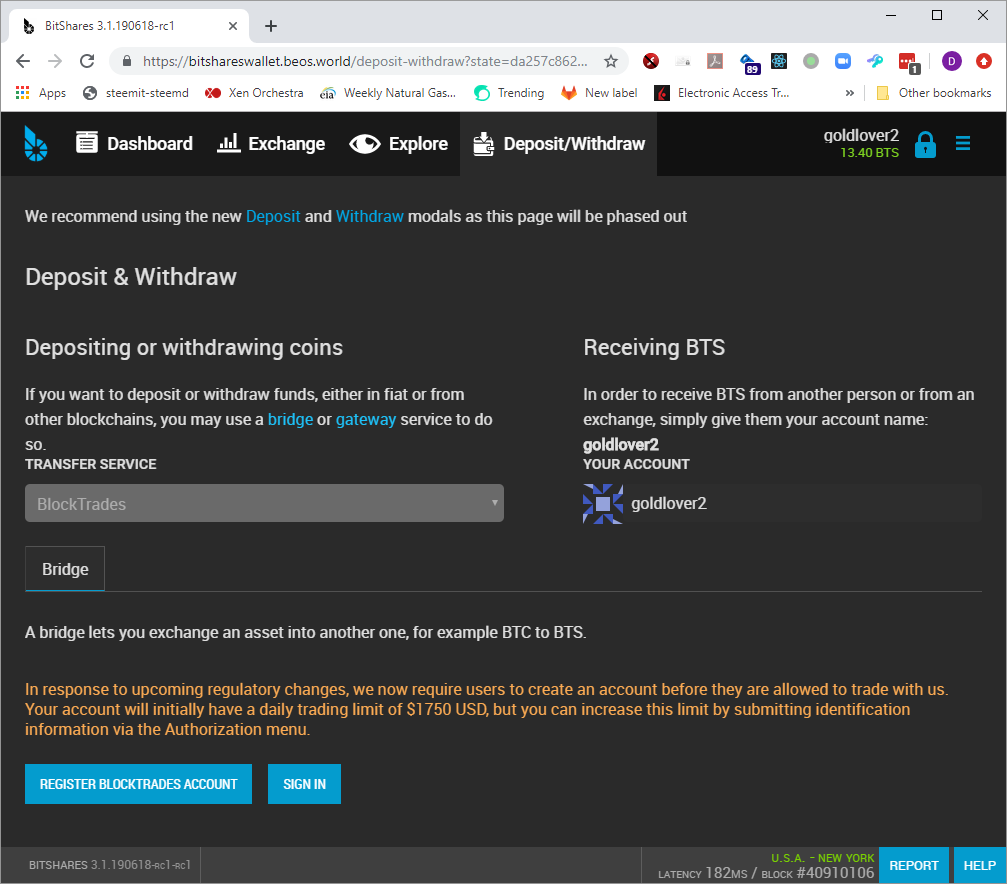Open the Apps bookmarks shortcut

pos(40,93)
